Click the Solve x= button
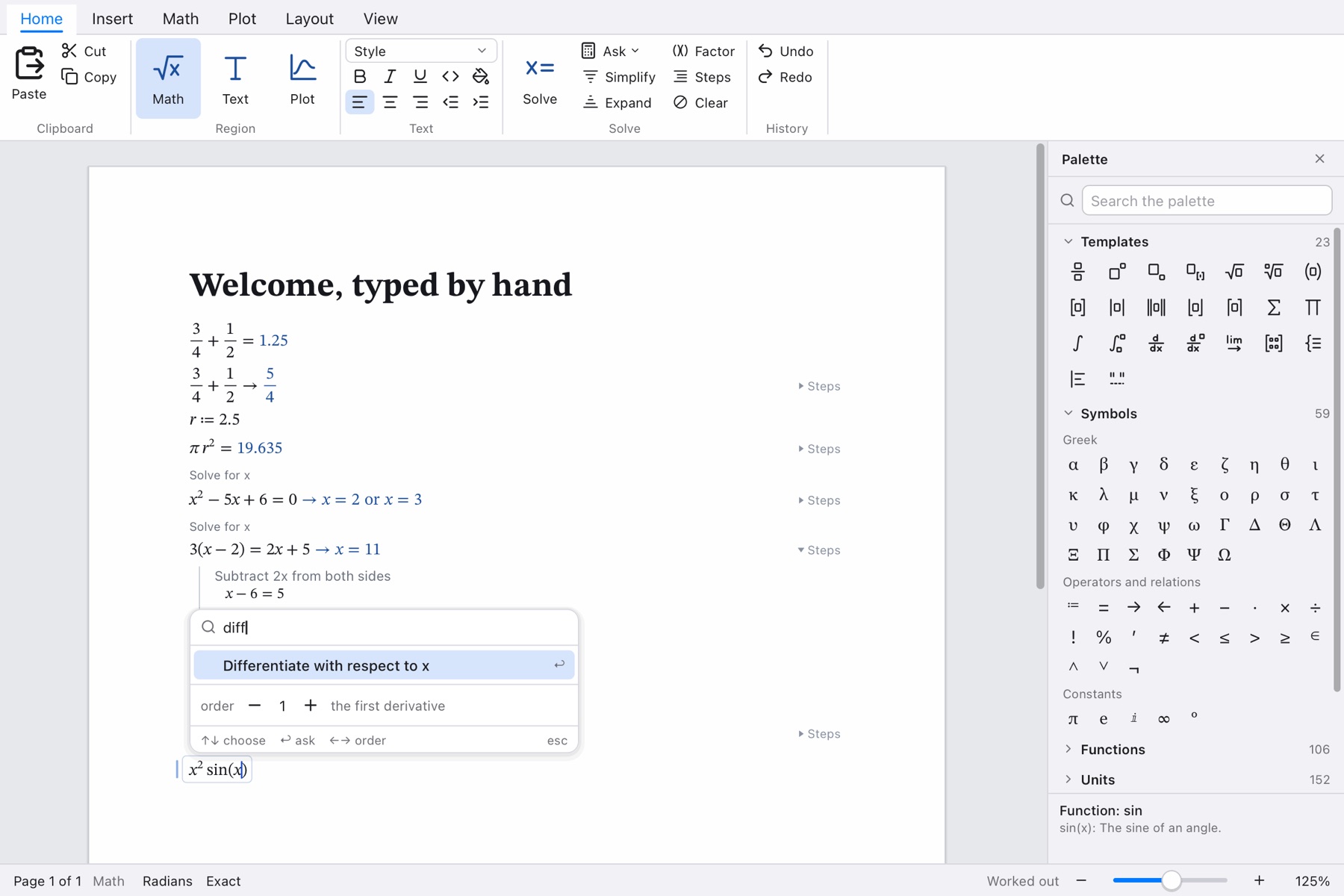The image size is (1344, 896). 540,78
